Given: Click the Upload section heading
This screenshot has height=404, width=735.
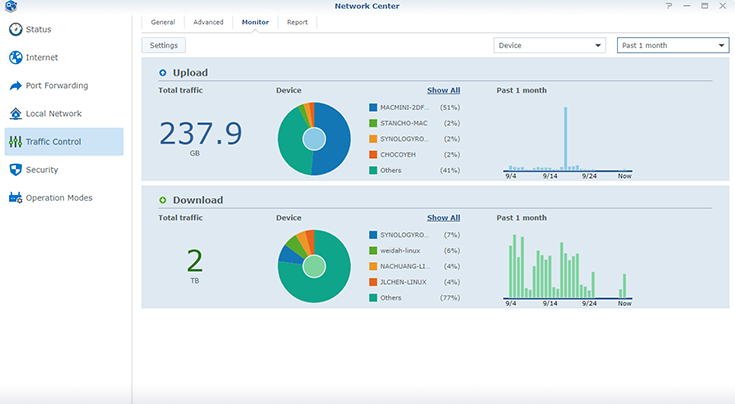Looking at the screenshot, I should [x=190, y=73].
